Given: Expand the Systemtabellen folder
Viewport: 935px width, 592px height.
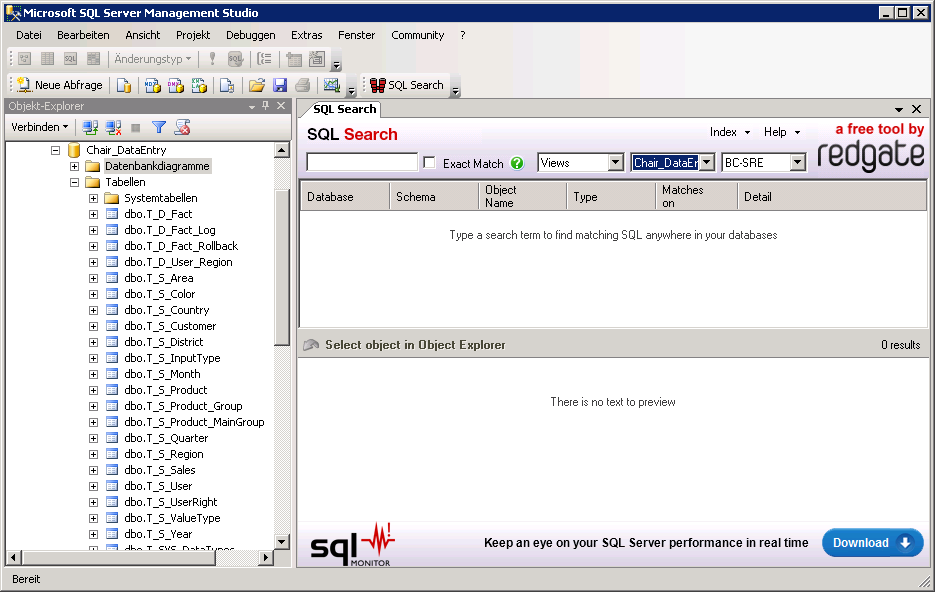Looking at the screenshot, I should pos(94,199).
